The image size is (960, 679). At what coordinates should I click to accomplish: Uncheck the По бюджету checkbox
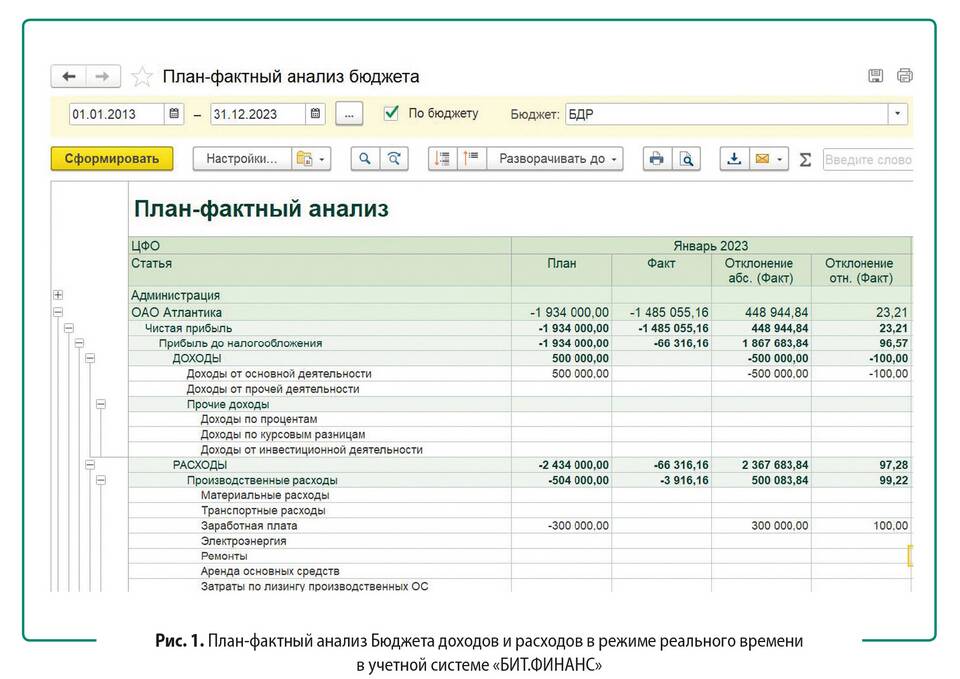(x=392, y=114)
